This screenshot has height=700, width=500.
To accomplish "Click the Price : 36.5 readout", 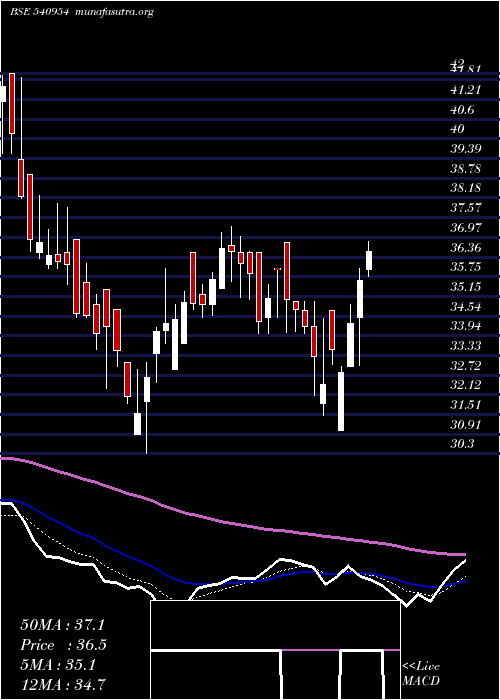I will (x=63, y=645).
